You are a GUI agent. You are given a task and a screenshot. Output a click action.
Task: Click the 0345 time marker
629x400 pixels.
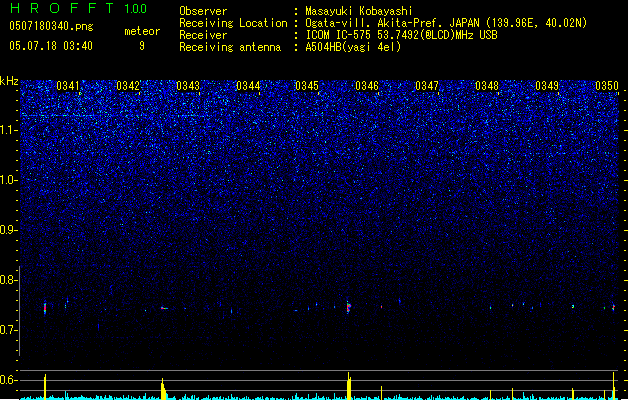[x=307, y=86]
